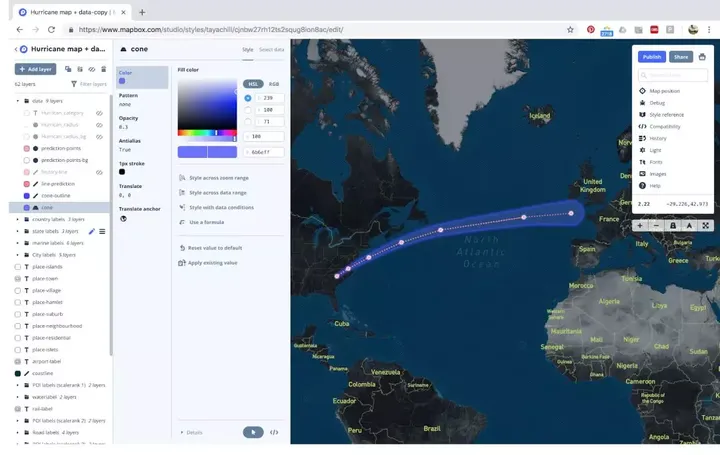The image size is (720, 455).
Task: Click the hue rainbow slider
Action: coord(207,133)
